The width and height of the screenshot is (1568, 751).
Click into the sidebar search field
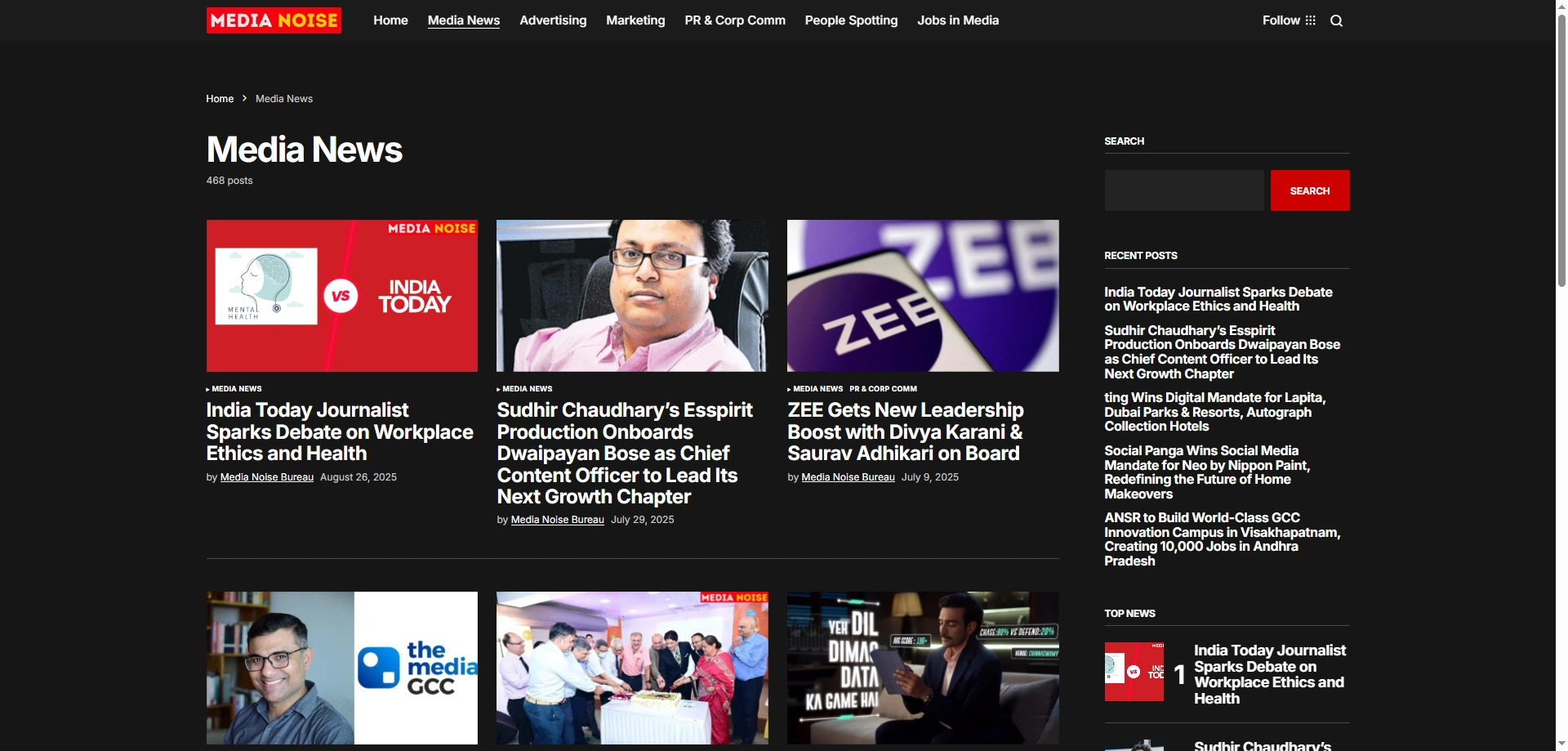tap(1184, 190)
